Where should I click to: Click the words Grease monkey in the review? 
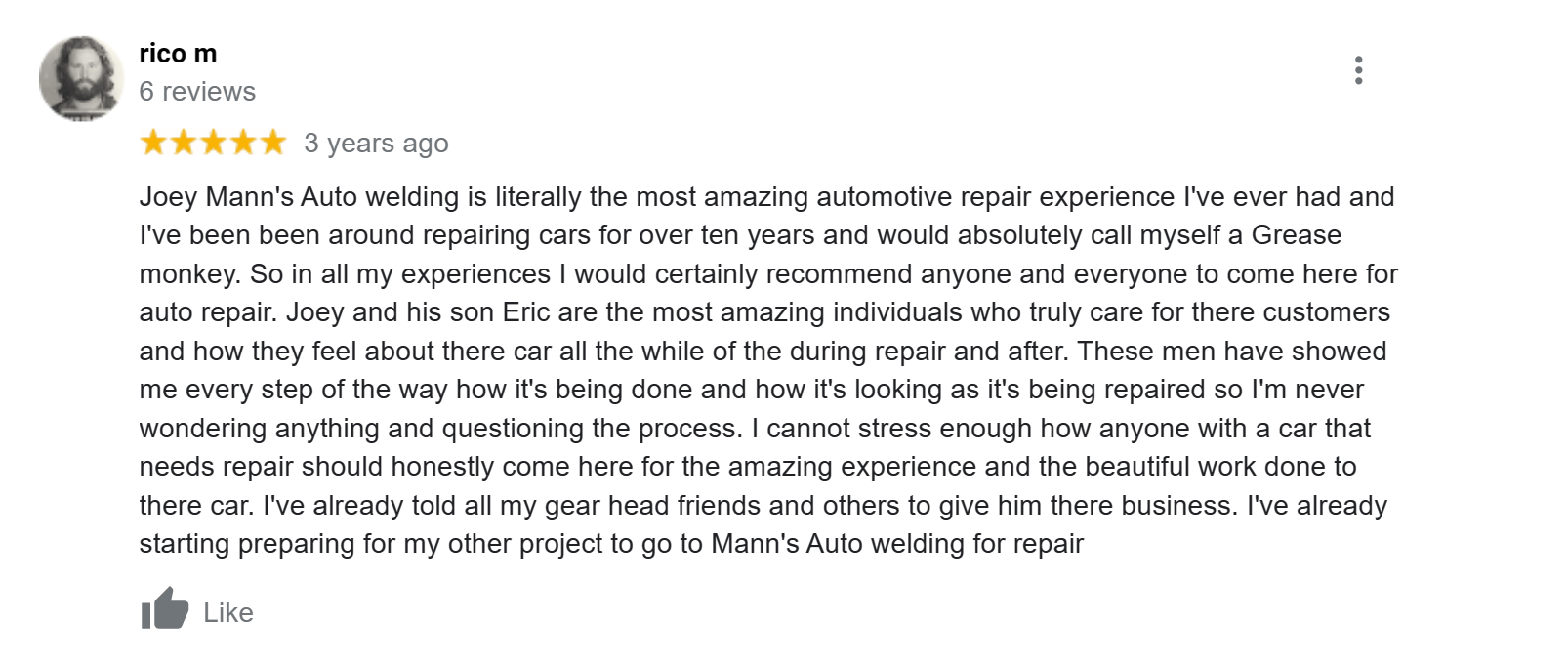tap(1296, 234)
